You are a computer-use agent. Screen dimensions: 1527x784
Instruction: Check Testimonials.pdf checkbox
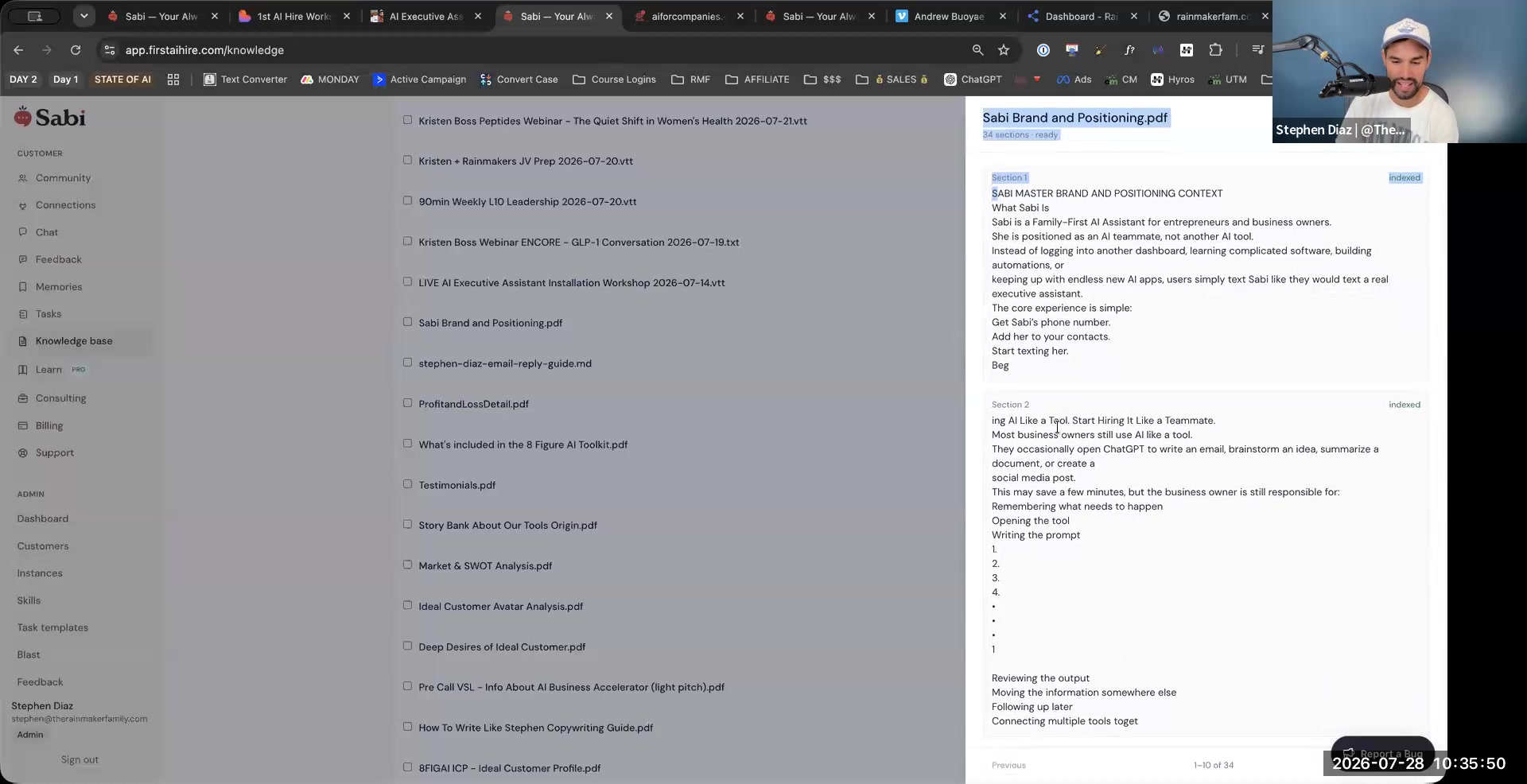(407, 484)
